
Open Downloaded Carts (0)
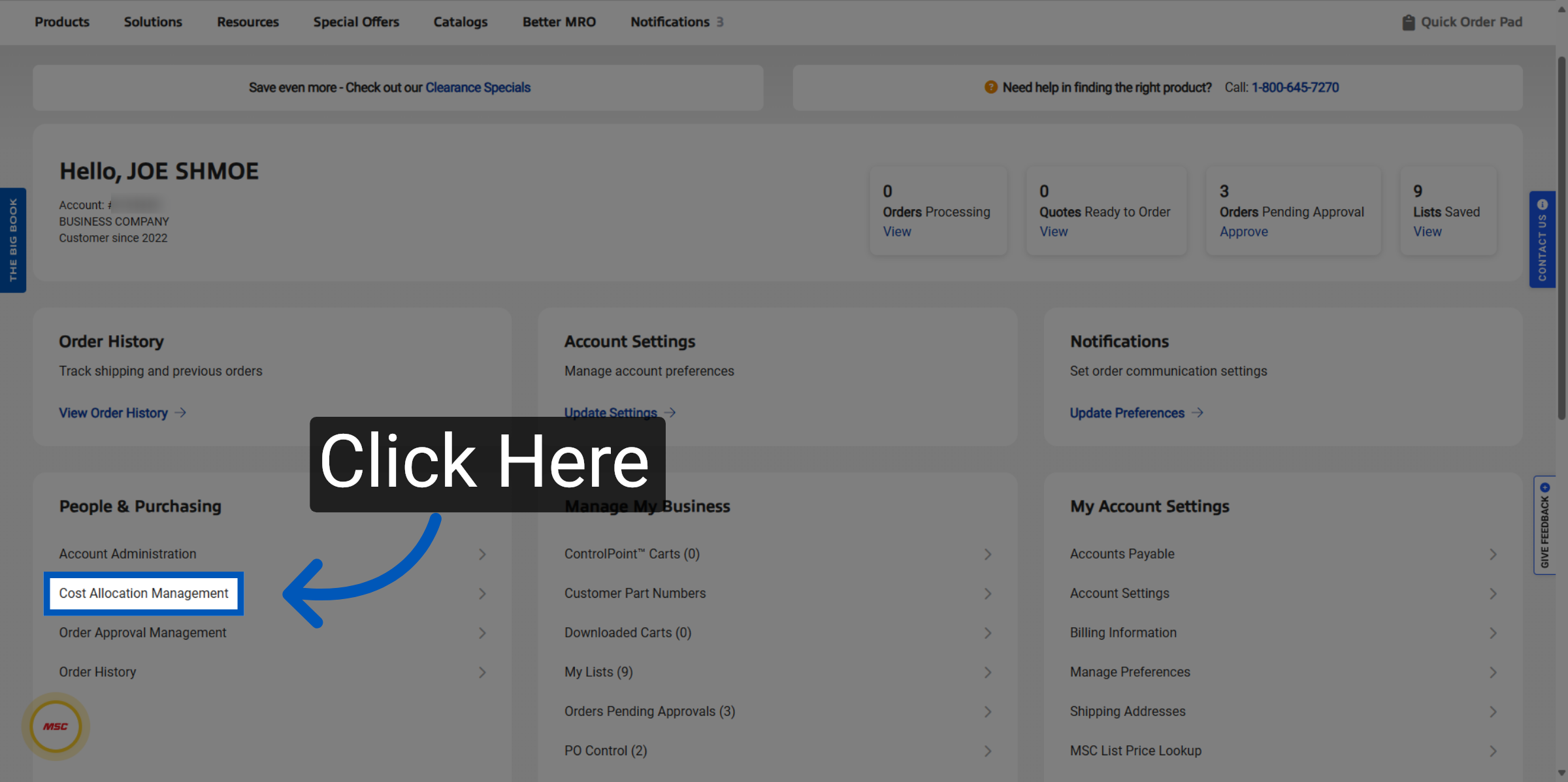pos(628,633)
